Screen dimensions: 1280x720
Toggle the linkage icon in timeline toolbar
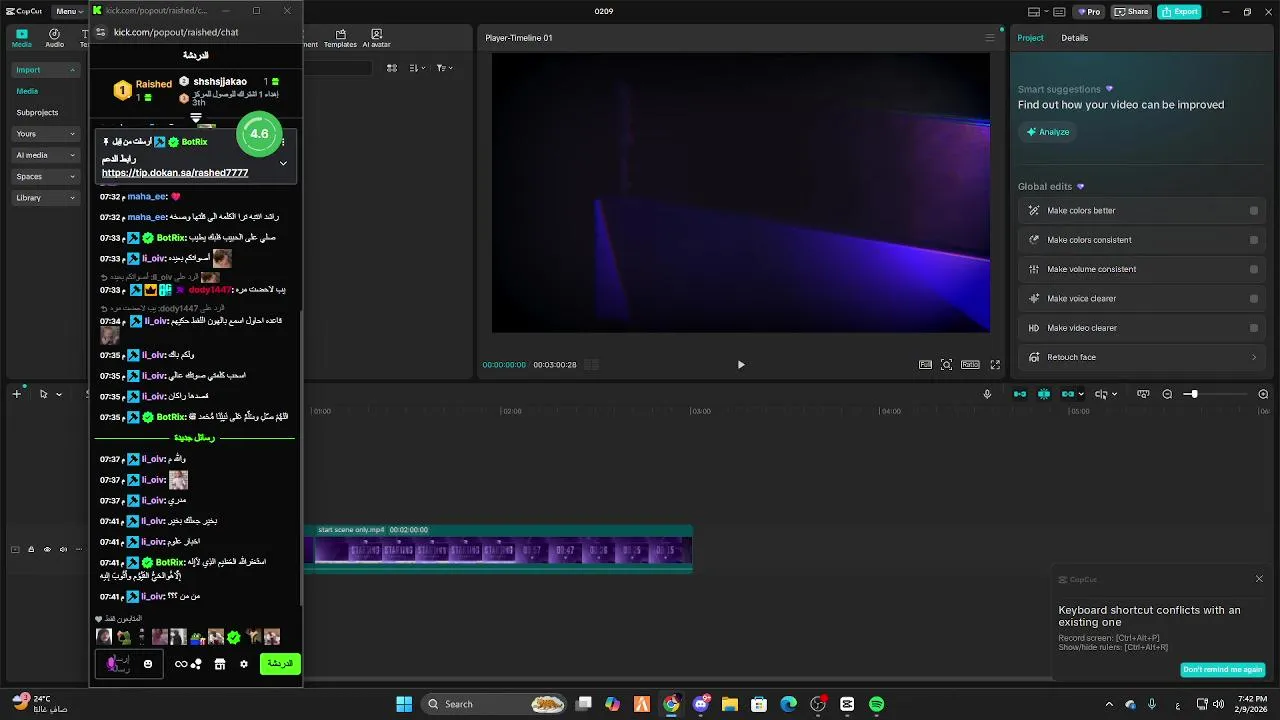click(1068, 394)
